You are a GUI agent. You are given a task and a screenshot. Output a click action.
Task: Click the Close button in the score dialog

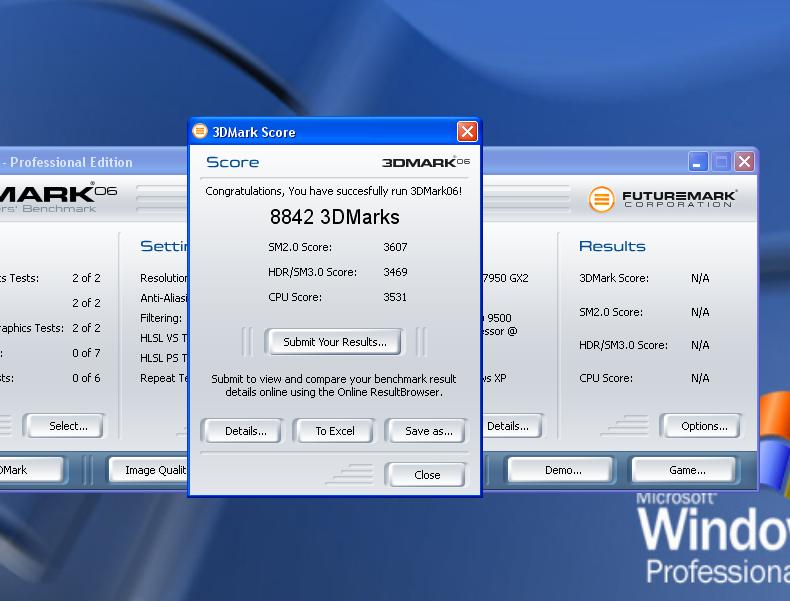[x=427, y=475]
